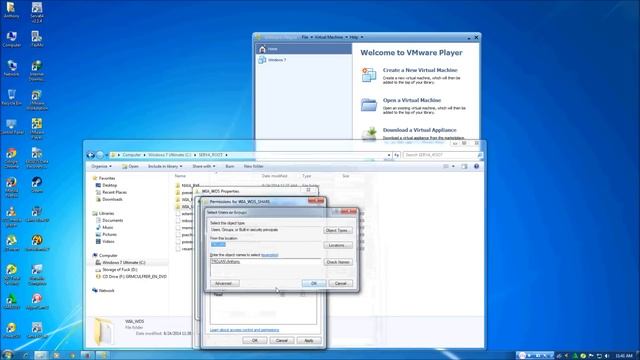640x360 pixels.
Task: Click the object names text field
Action: click(x=266, y=268)
